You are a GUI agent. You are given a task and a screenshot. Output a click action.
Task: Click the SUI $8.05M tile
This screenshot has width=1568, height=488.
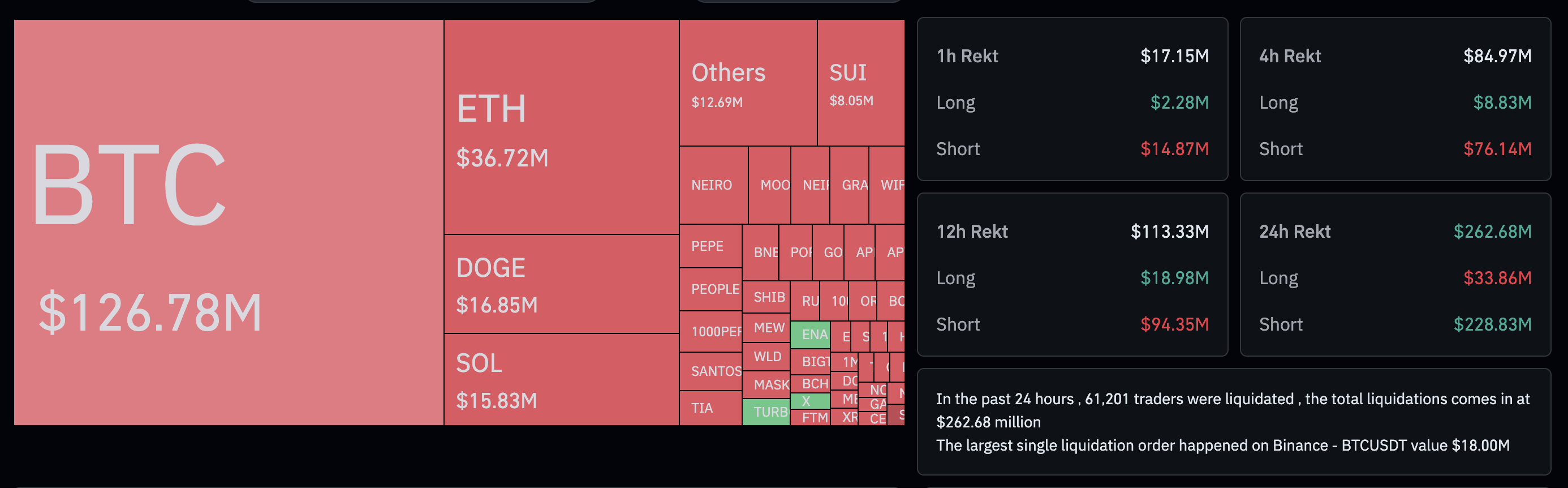[x=860, y=83]
